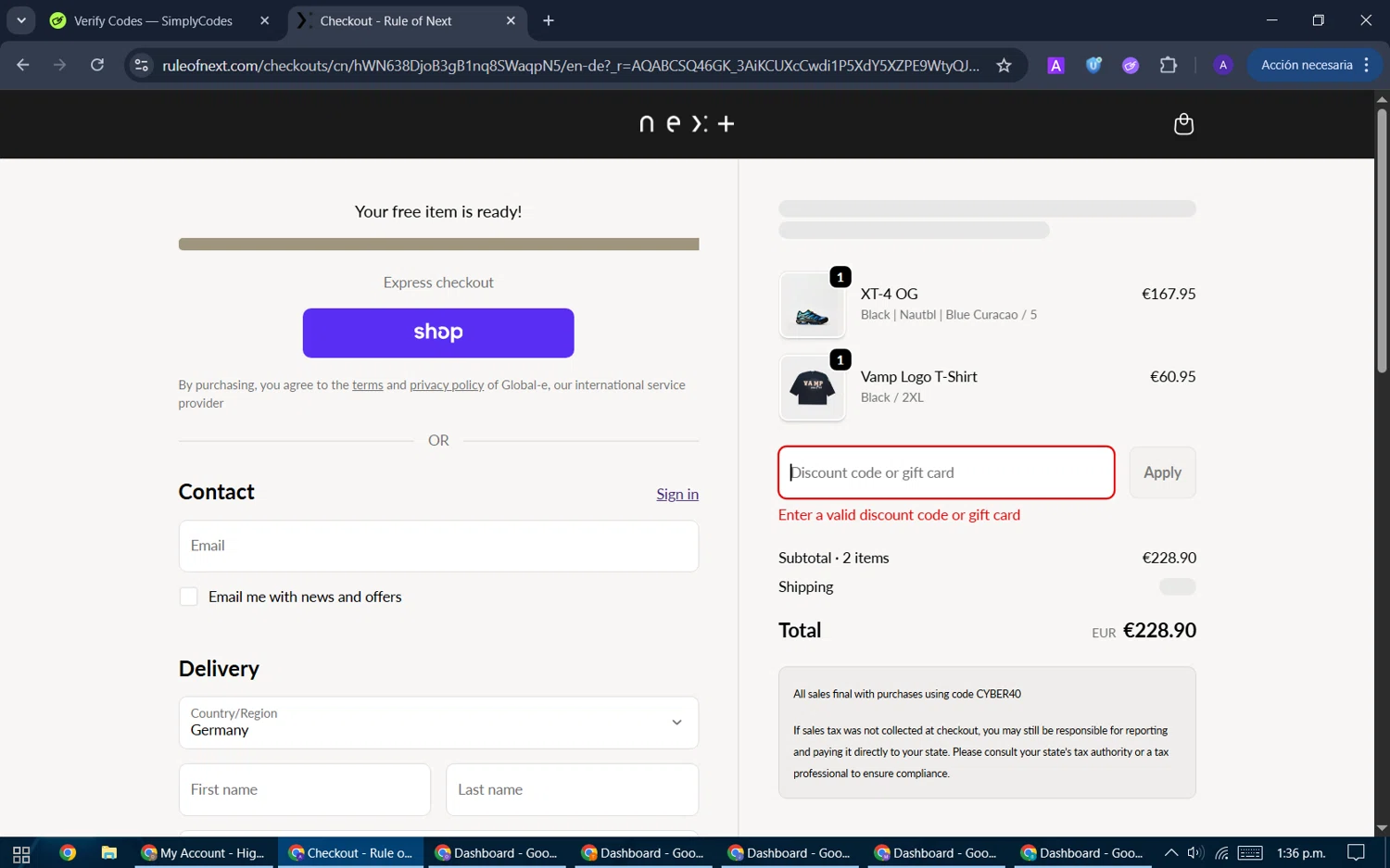This screenshot has width=1390, height=868.
Task: Enable Email me with news and offers
Action: pos(189,597)
